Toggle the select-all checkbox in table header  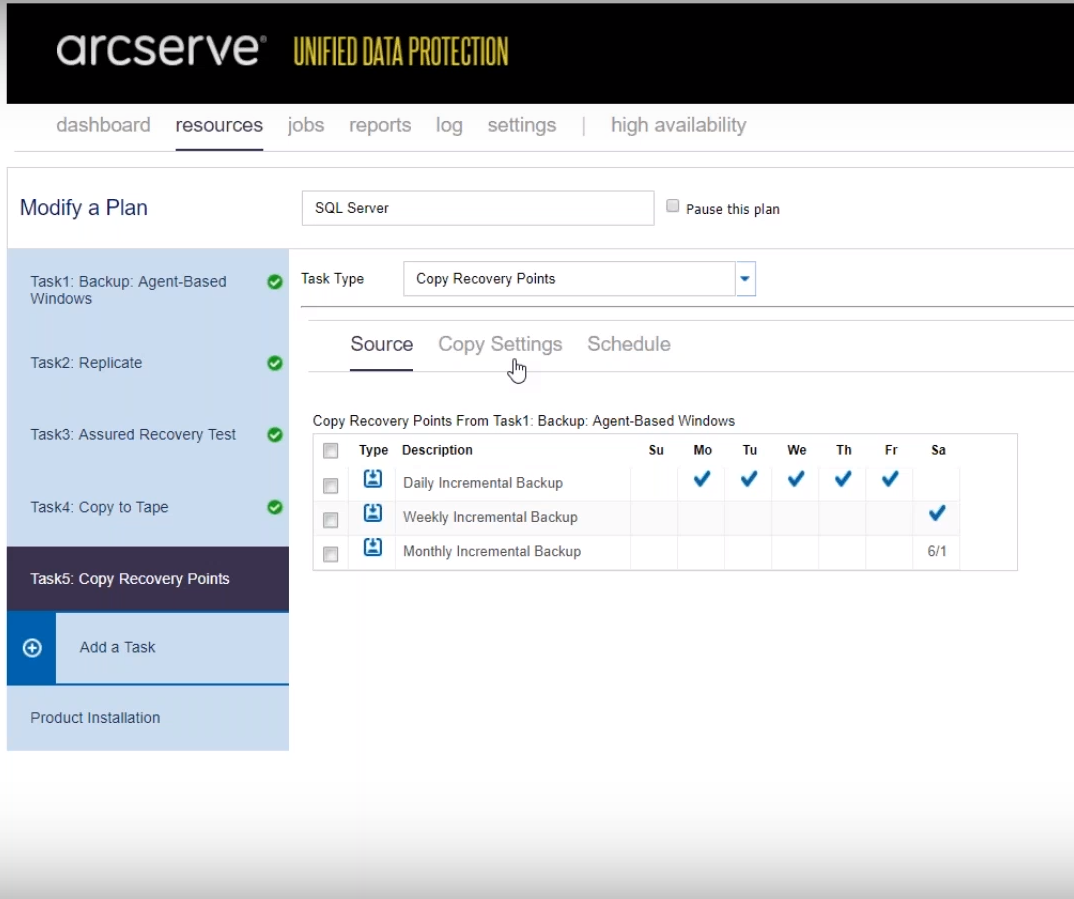[331, 451]
